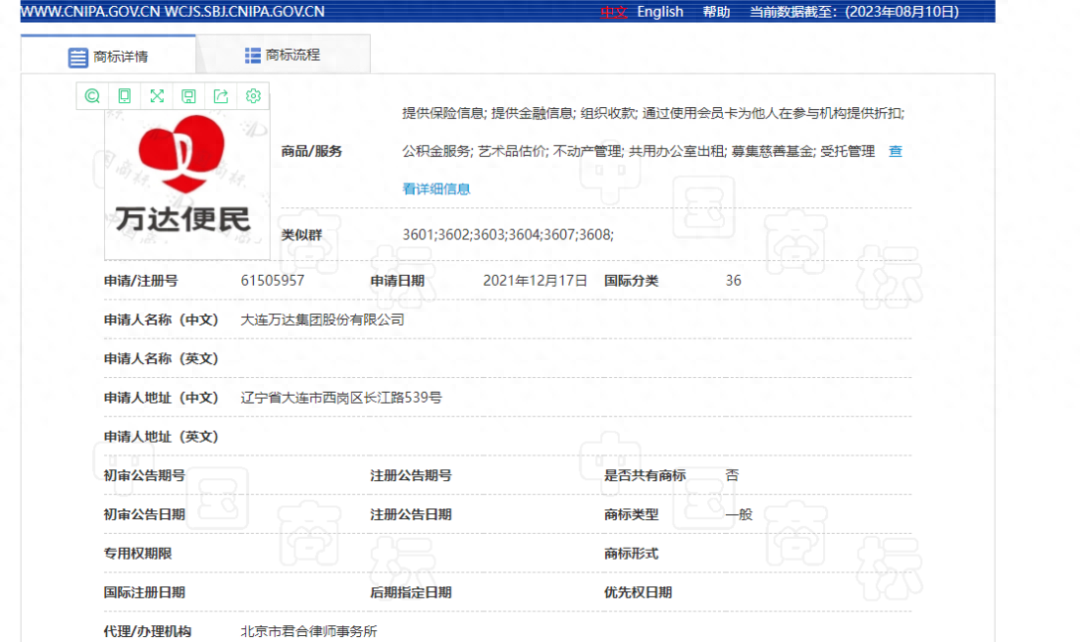Expand the trademark image to fullscreen

click(156, 95)
